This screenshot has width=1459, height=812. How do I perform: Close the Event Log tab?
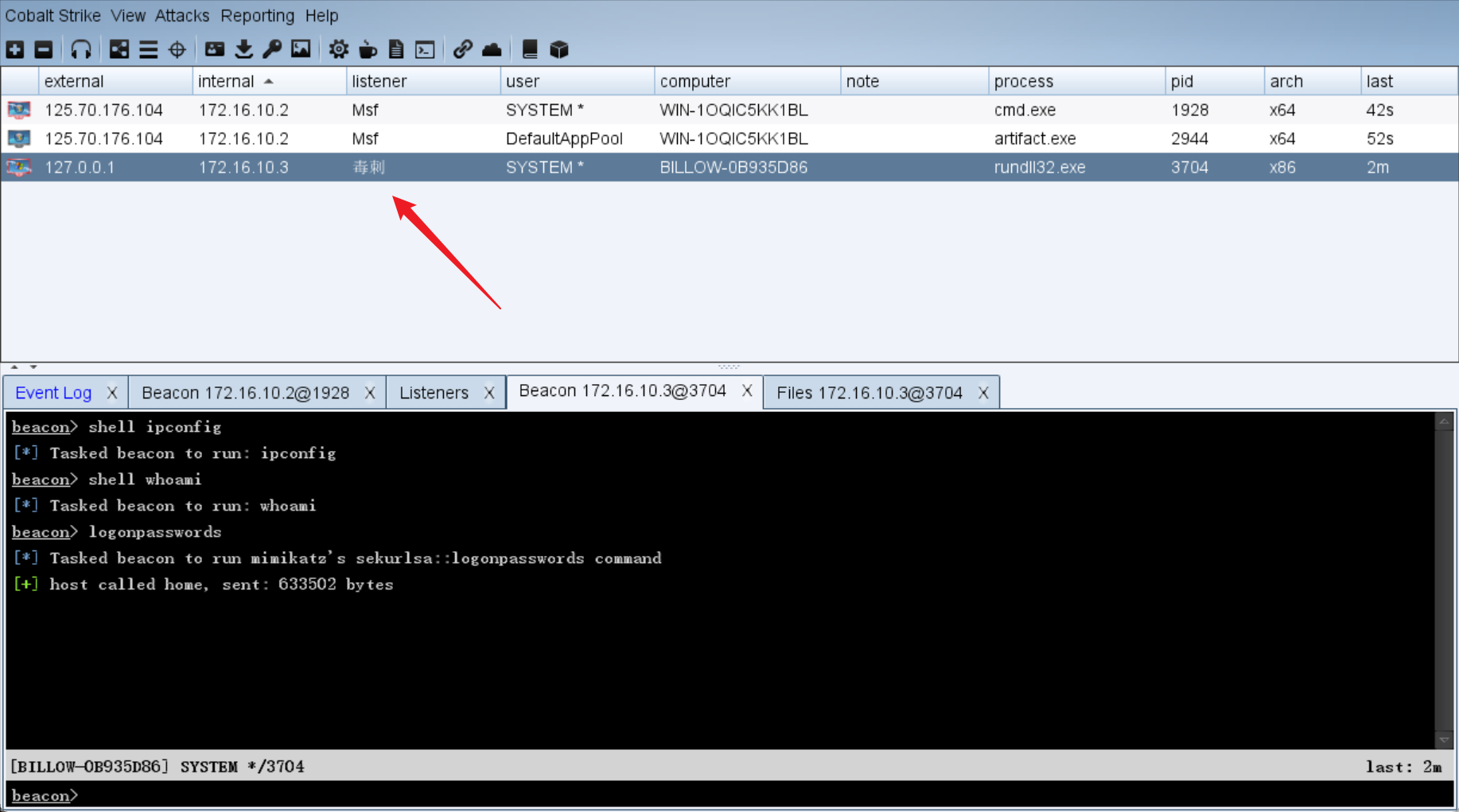[112, 393]
